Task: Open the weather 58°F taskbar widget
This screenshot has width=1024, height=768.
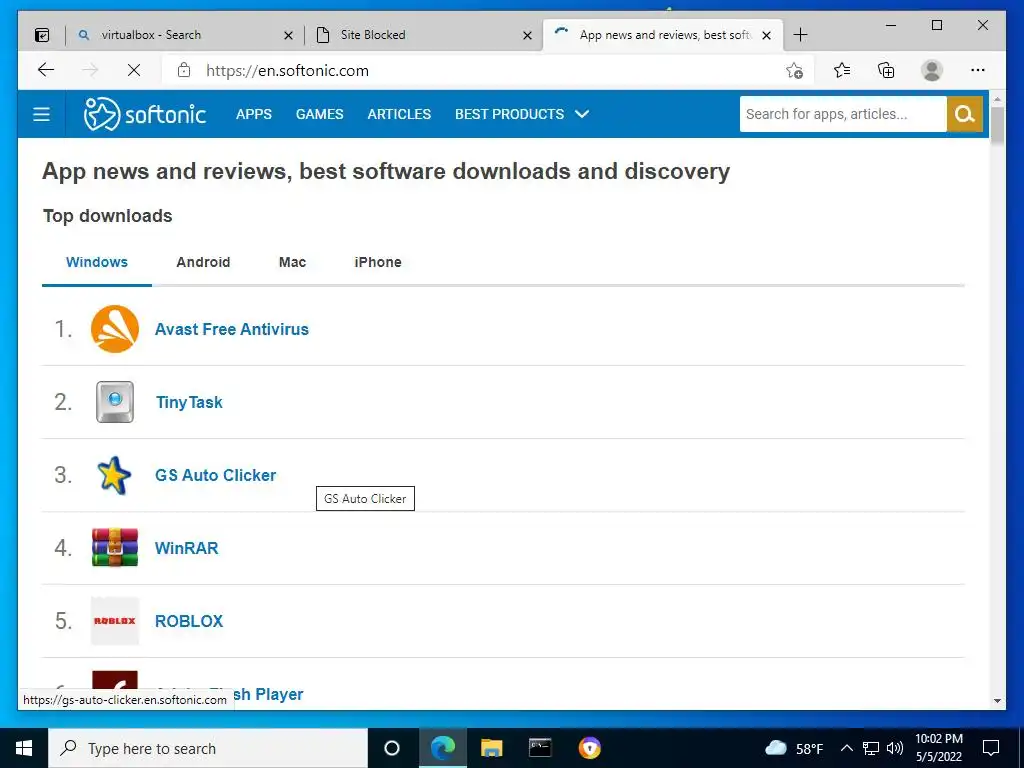Action: pos(794,748)
